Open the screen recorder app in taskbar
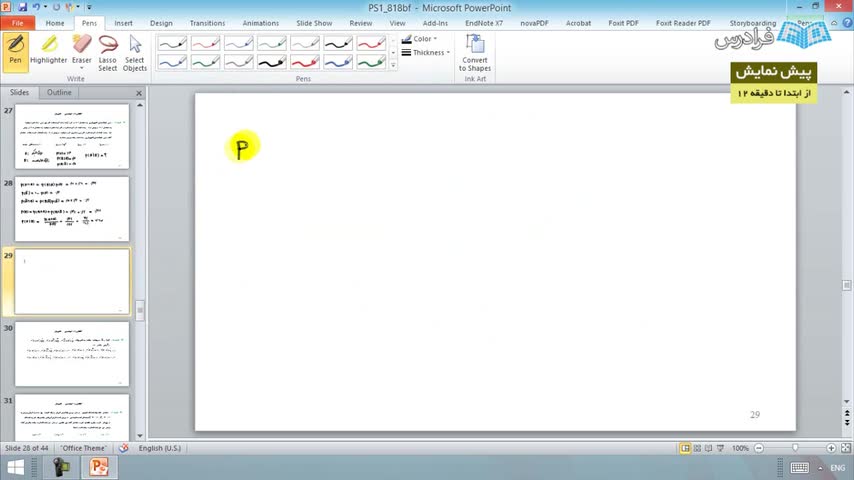 [61, 467]
